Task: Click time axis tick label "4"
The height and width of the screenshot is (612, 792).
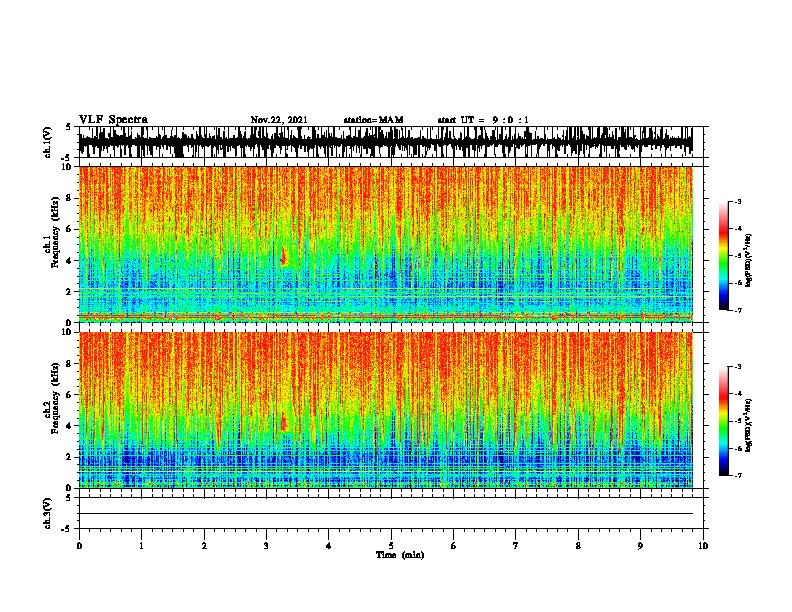Action: click(329, 546)
